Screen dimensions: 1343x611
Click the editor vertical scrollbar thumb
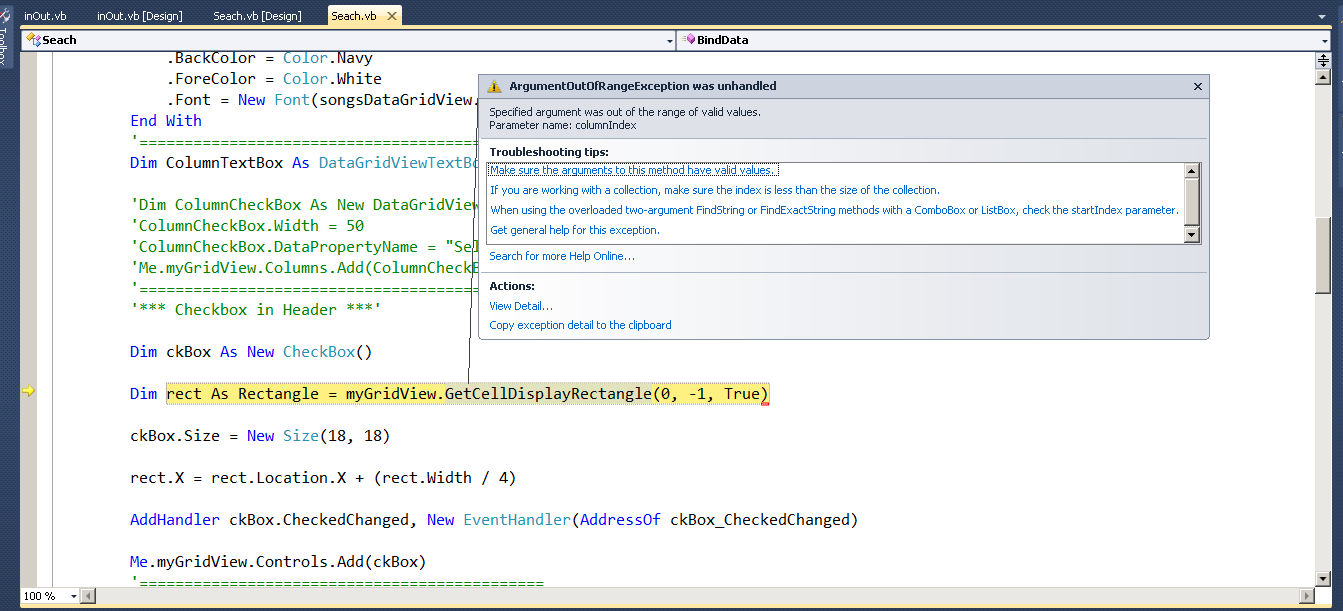[1323, 255]
